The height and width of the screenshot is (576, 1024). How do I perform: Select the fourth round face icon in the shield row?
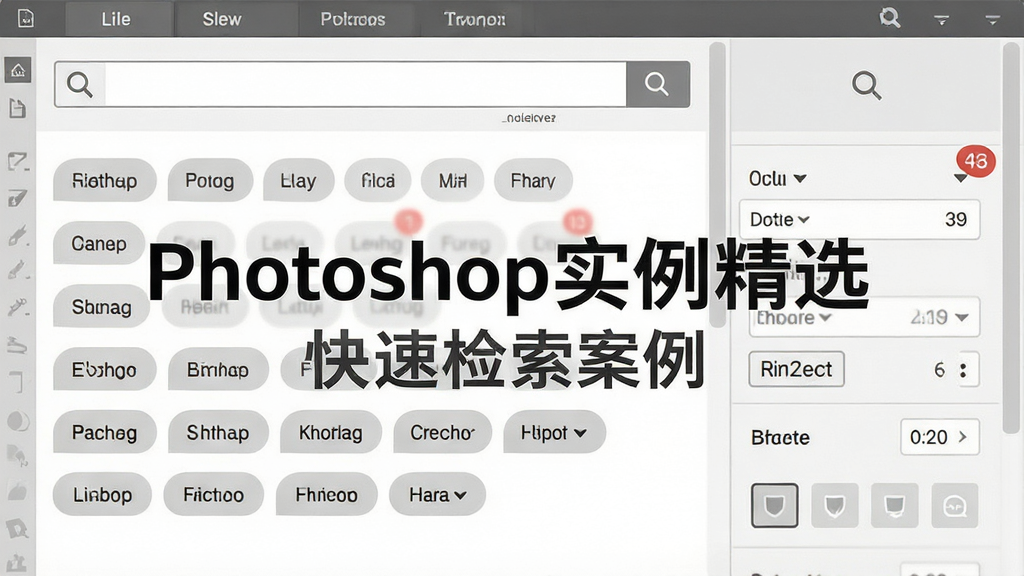tap(955, 505)
